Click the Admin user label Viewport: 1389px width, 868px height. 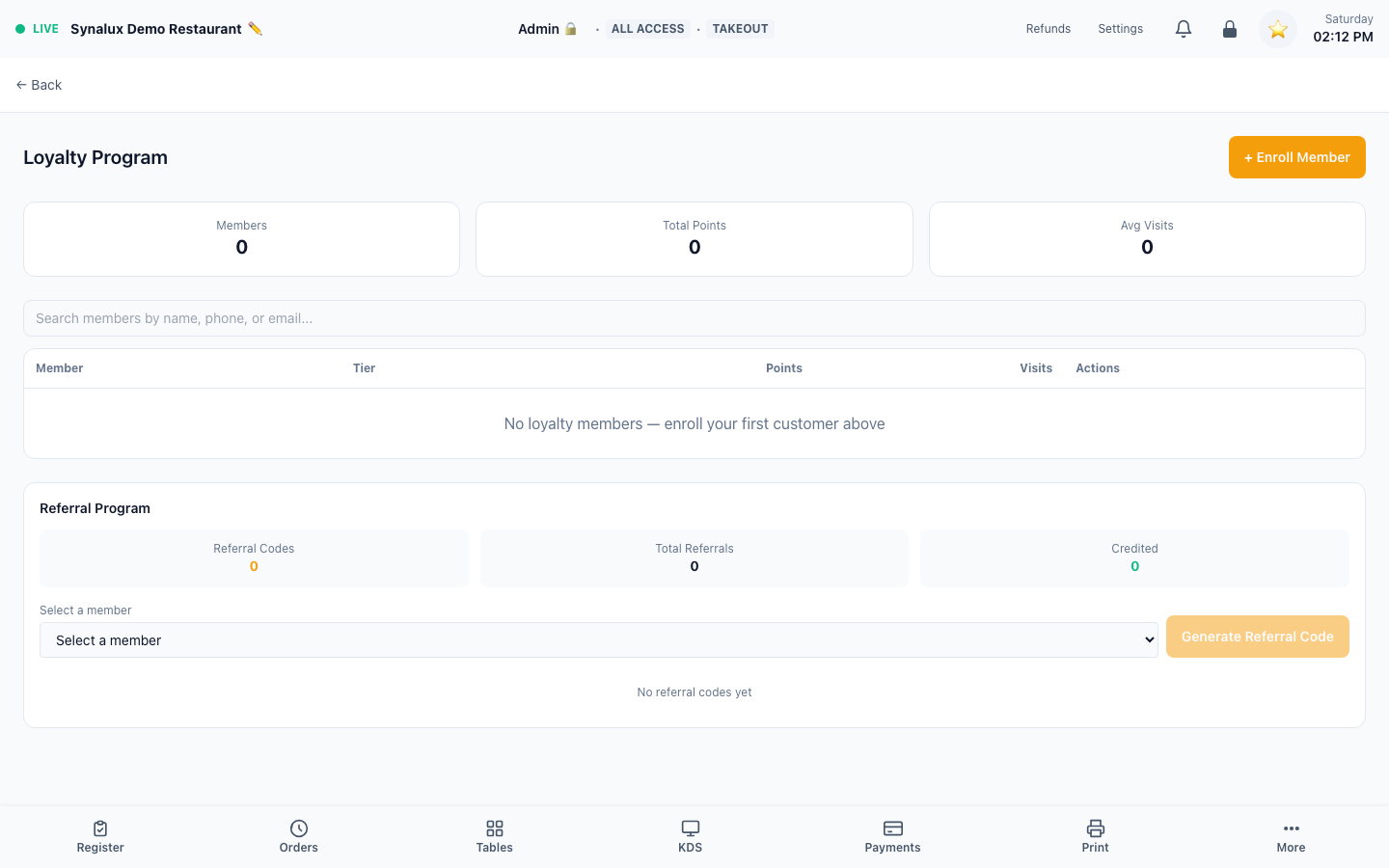[x=547, y=29]
